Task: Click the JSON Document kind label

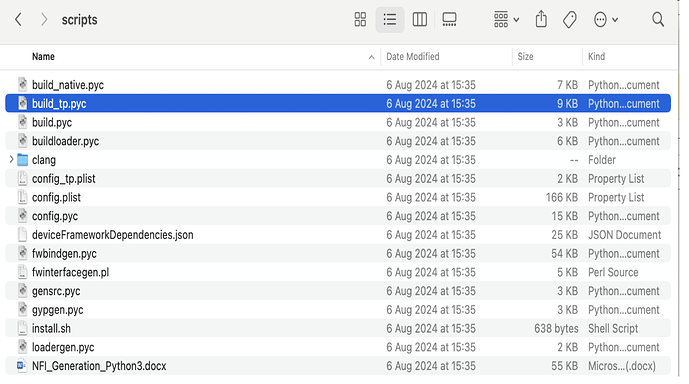Action: 624,235
